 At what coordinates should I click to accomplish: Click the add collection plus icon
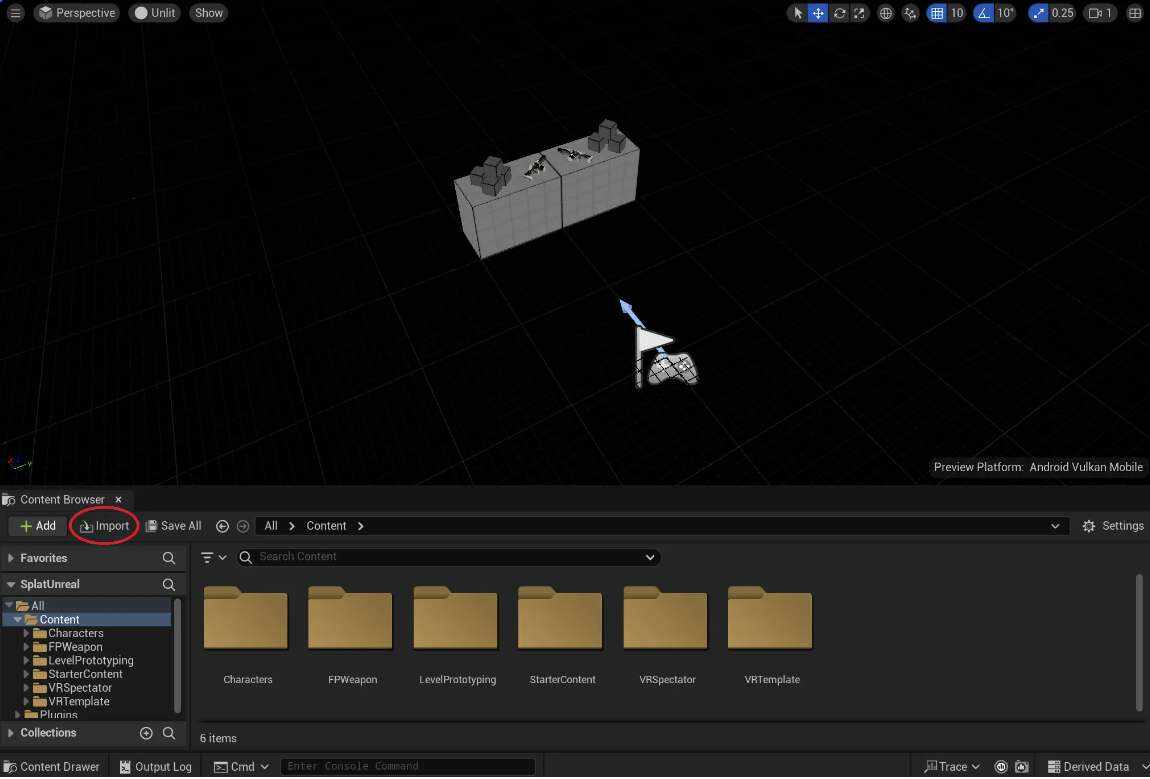[146, 733]
